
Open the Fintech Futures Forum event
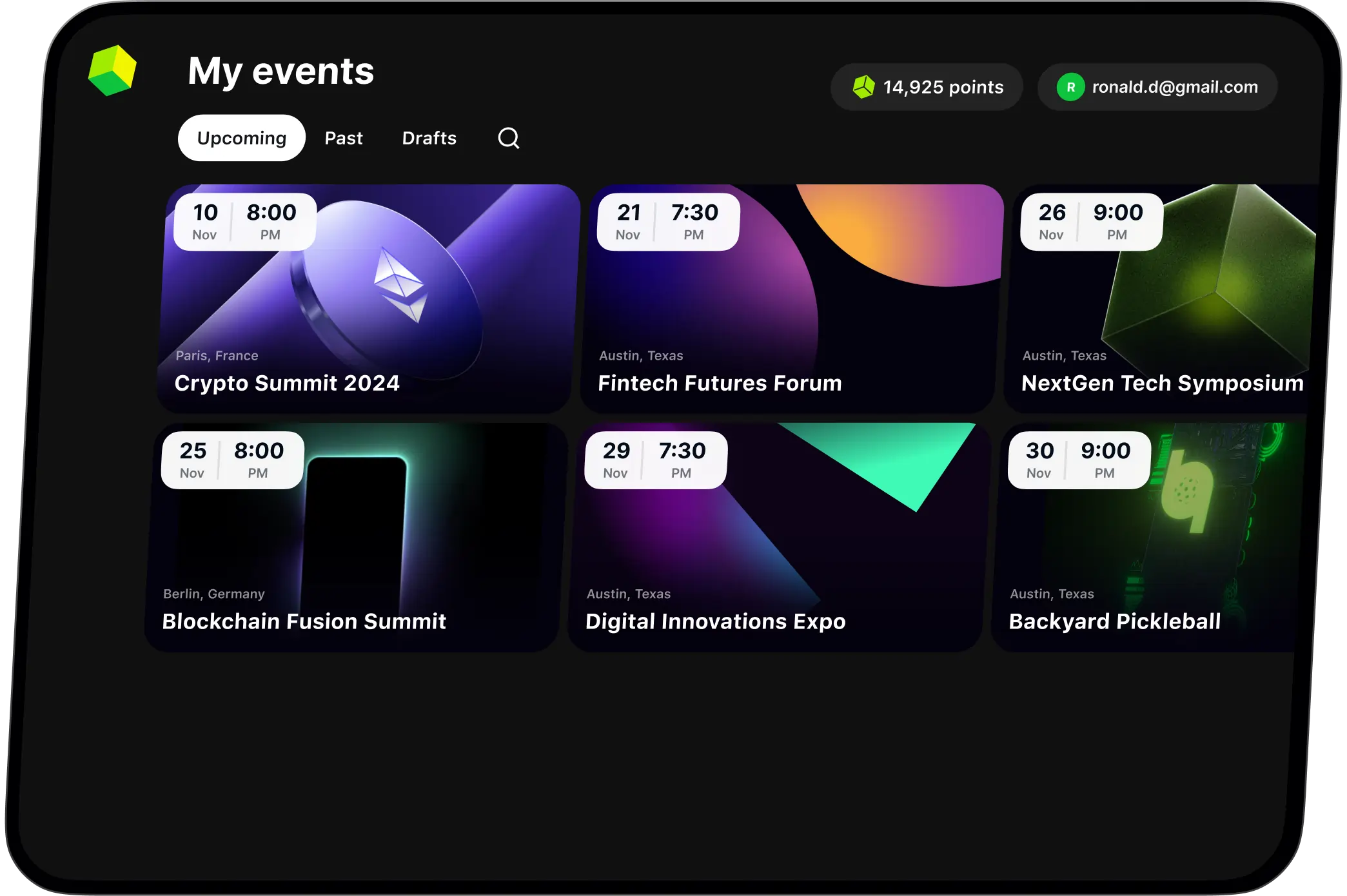coord(720,383)
